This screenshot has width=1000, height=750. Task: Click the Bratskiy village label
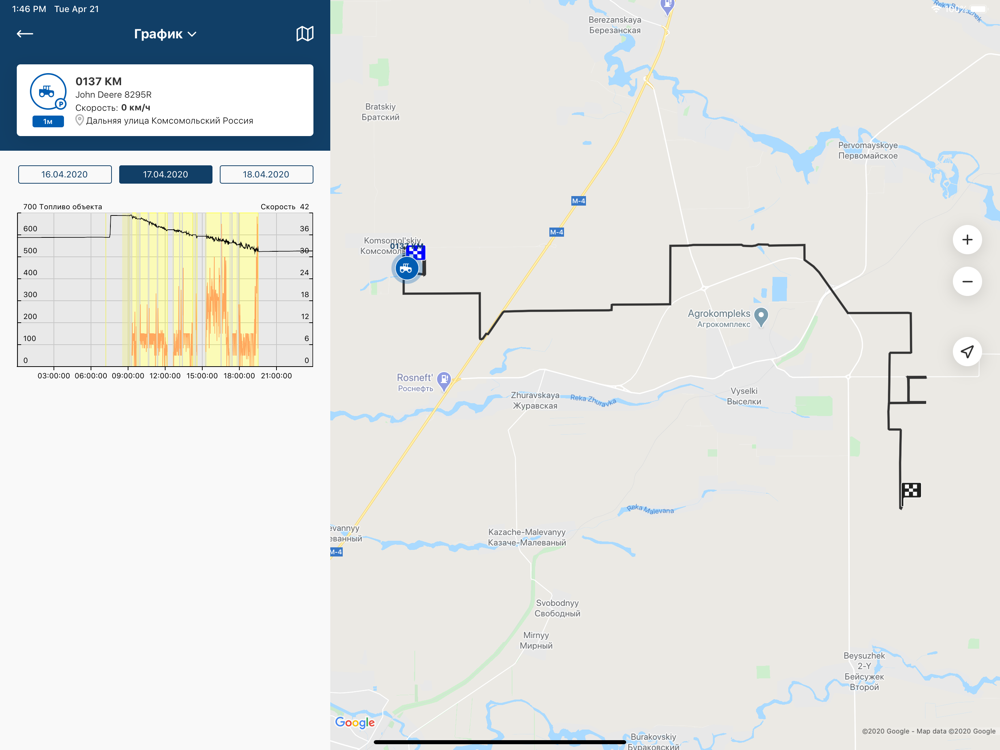tap(381, 112)
